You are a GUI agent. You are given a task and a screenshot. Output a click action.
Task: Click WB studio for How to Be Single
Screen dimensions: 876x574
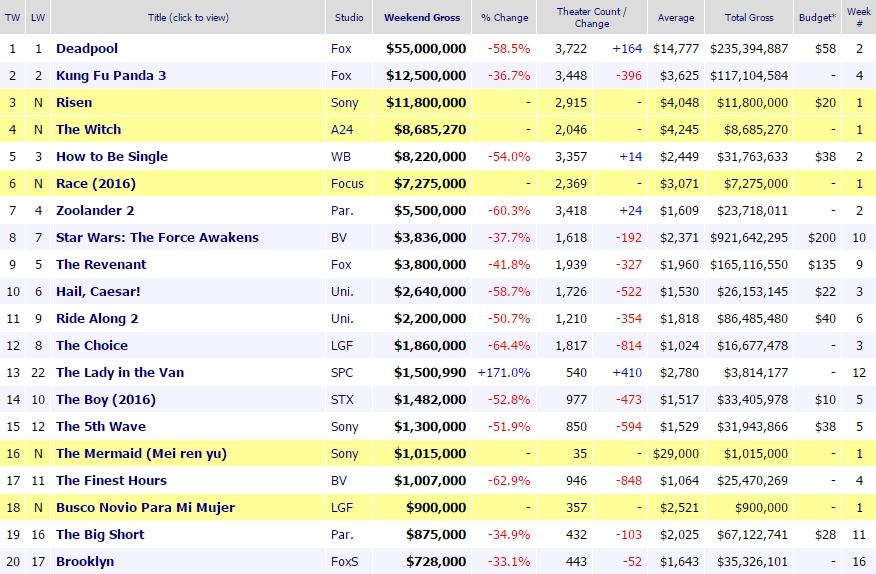click(x=341, y=156)
